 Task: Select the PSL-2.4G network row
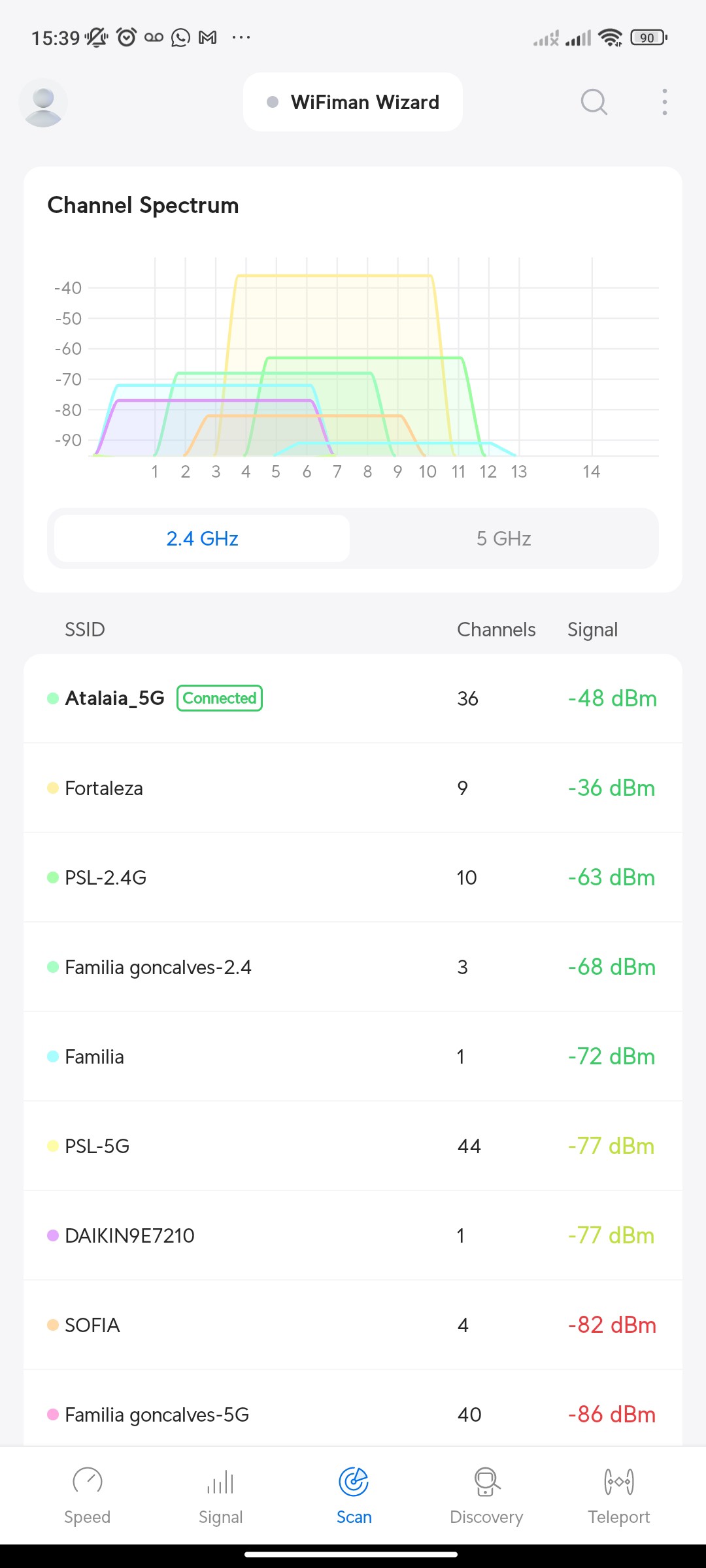pyautogui.click(x=353, y=877)
